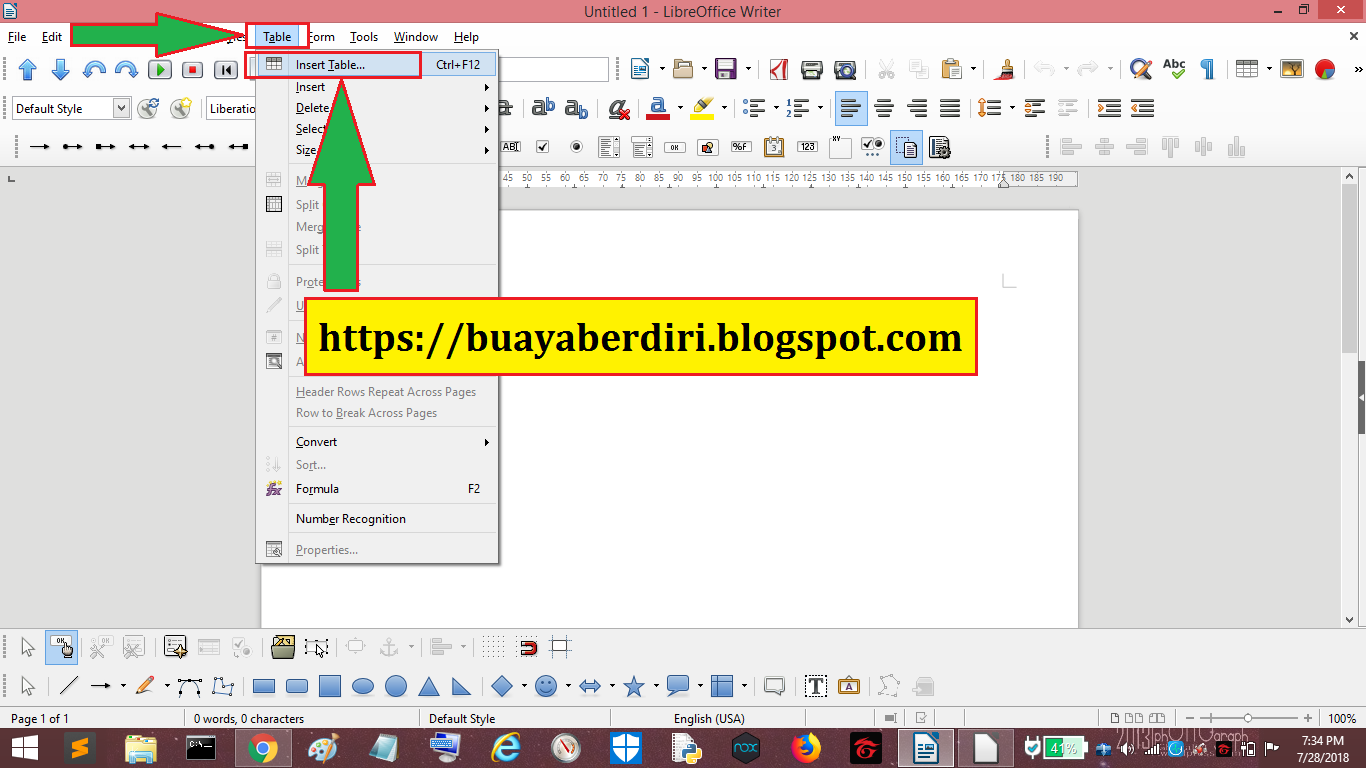The image size is (1366, 768).
Task: Expand the Paste options dropdown arrow
Action: (x=973, y=69)
